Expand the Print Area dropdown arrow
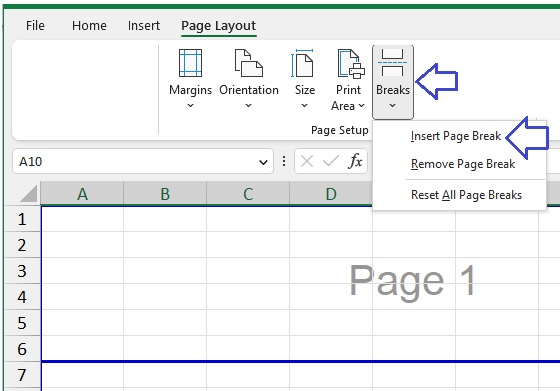Viewport: 560px width, 391px height. [361, 105]
